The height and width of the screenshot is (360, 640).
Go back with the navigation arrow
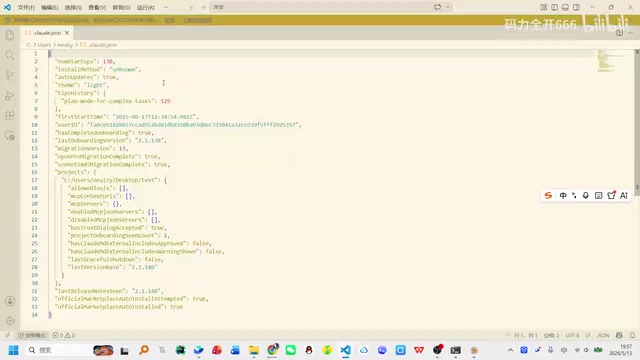[x=191, y=7]
